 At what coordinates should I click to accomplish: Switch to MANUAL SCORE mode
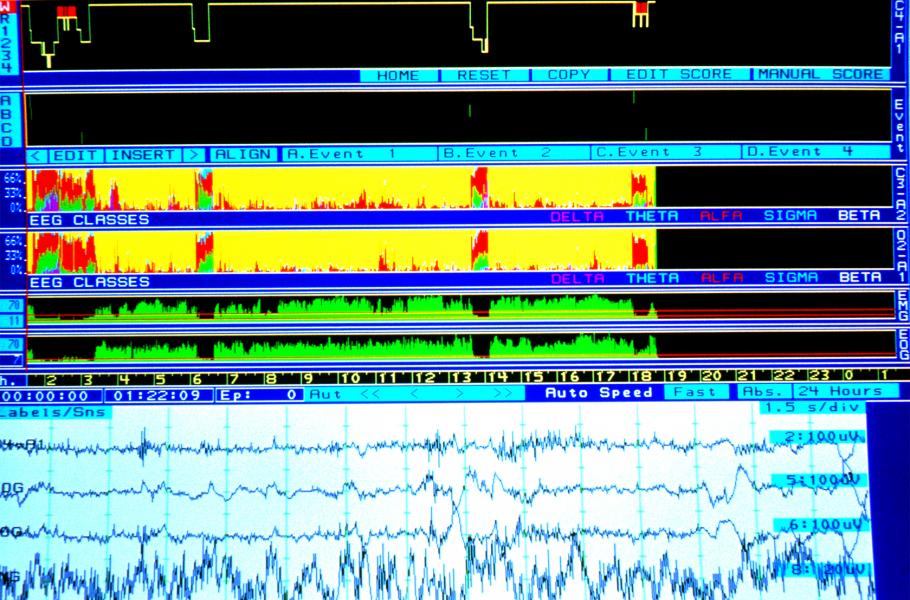[x=820, y=75]
